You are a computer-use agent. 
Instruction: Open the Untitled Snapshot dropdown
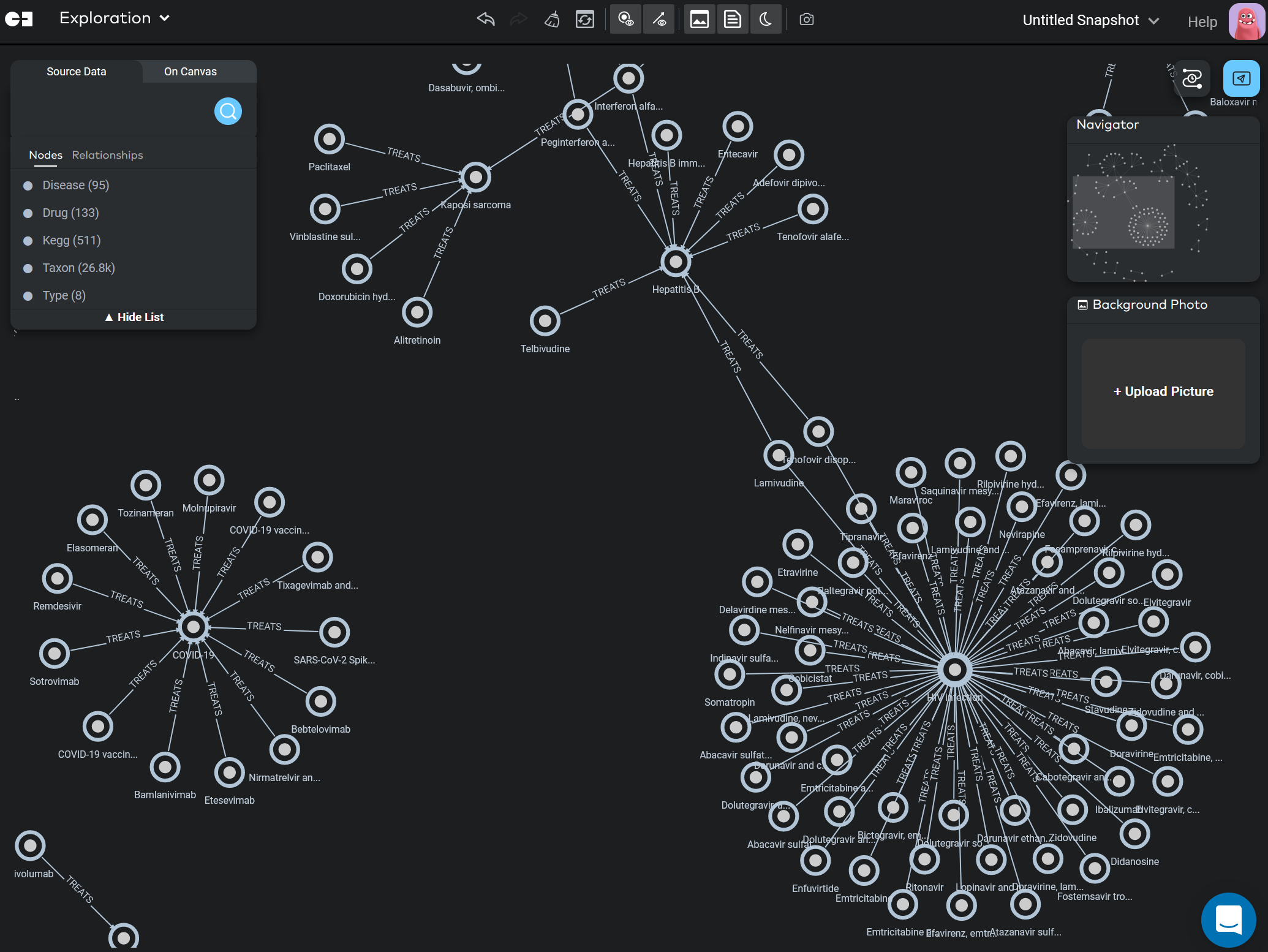click(x=1091, y=20)
